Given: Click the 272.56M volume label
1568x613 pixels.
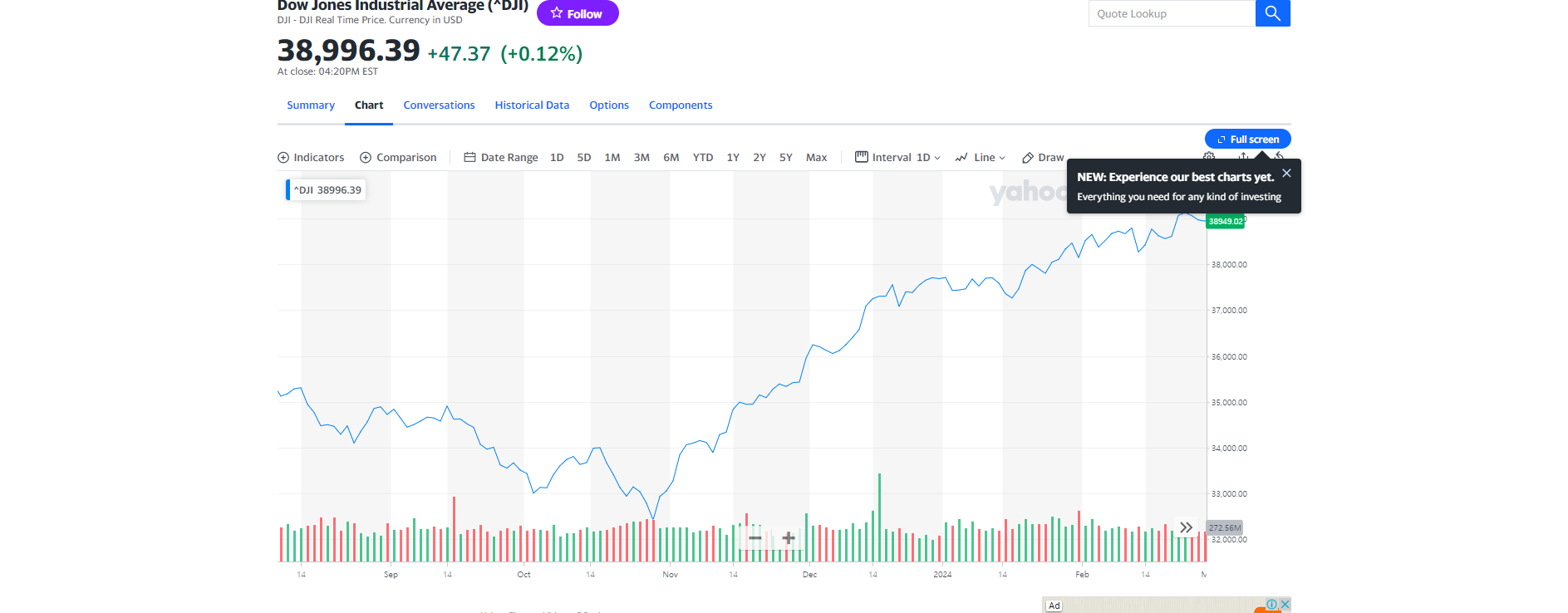Looking at the screenshot, I should (1225, 527).
